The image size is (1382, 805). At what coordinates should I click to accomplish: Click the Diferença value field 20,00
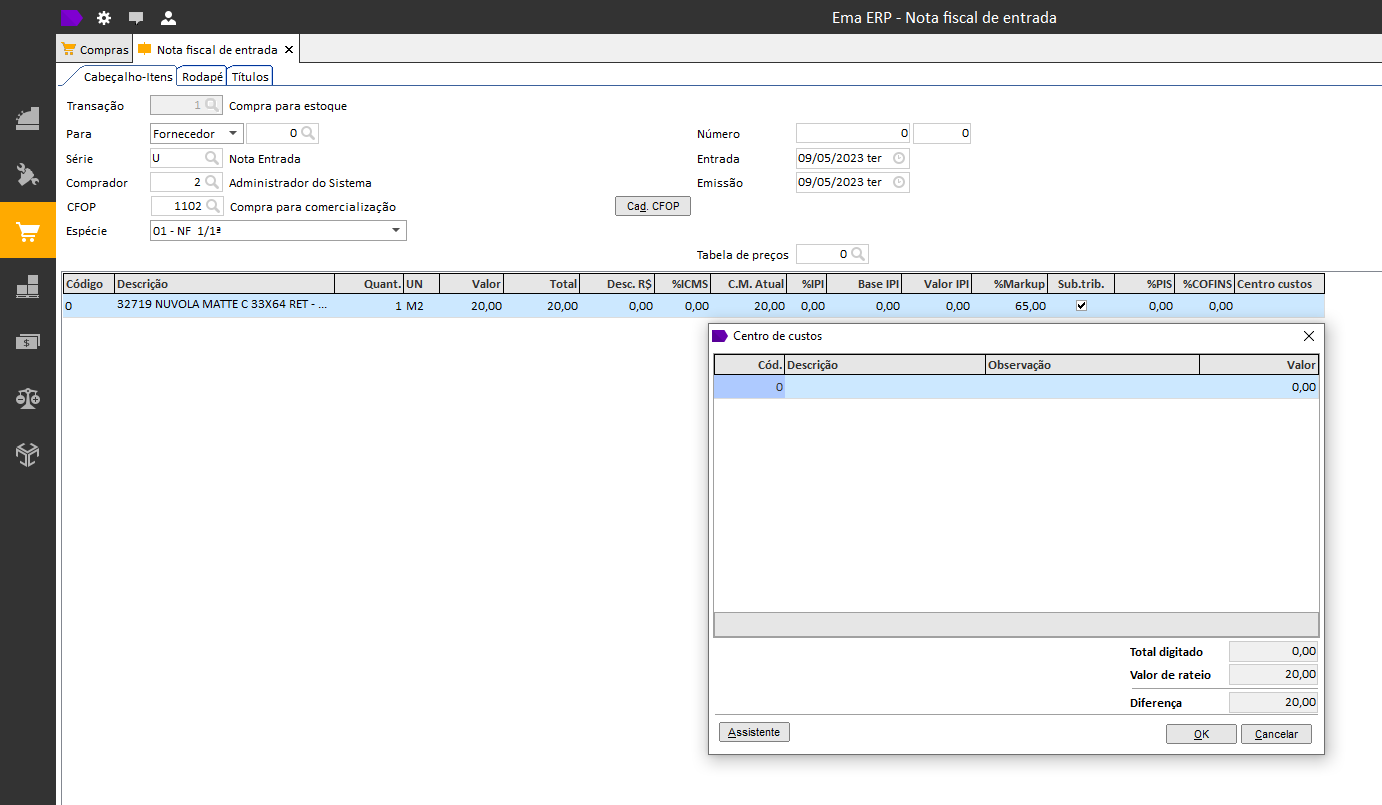pos(1273,703)
